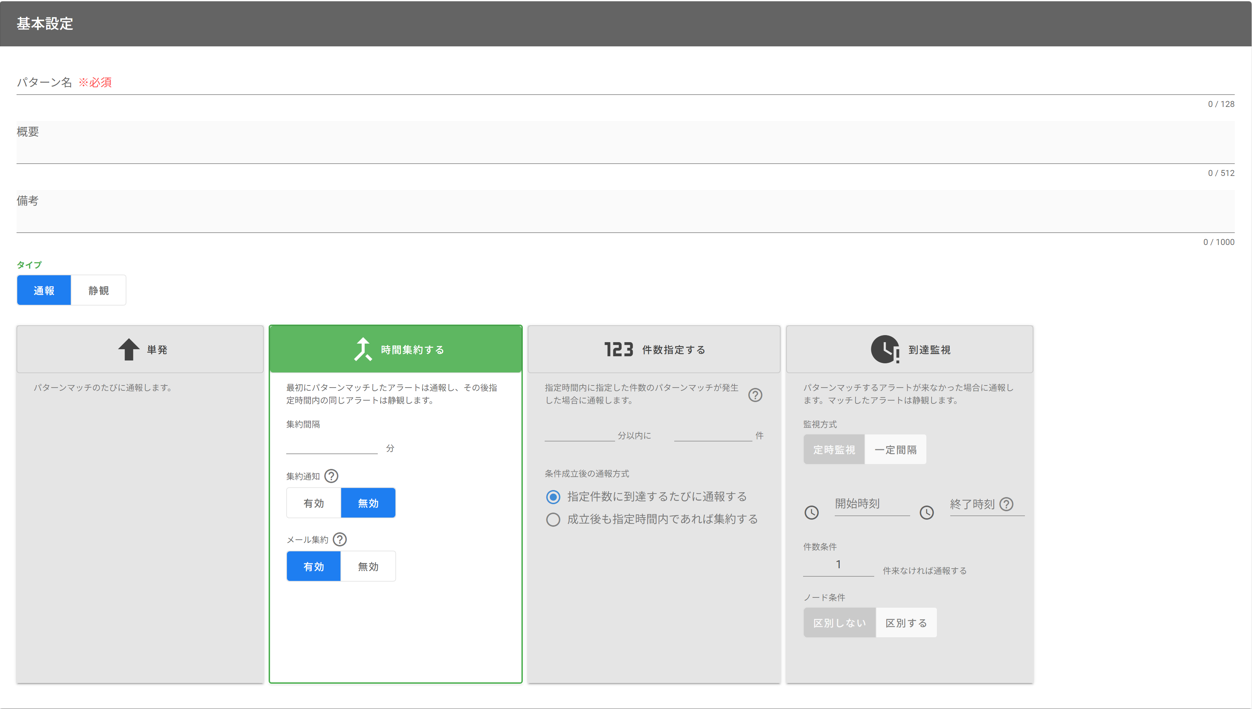Click 区別する node condition button
The image size is (1252, 709).
pyautogui.click(x=906, y=623)
